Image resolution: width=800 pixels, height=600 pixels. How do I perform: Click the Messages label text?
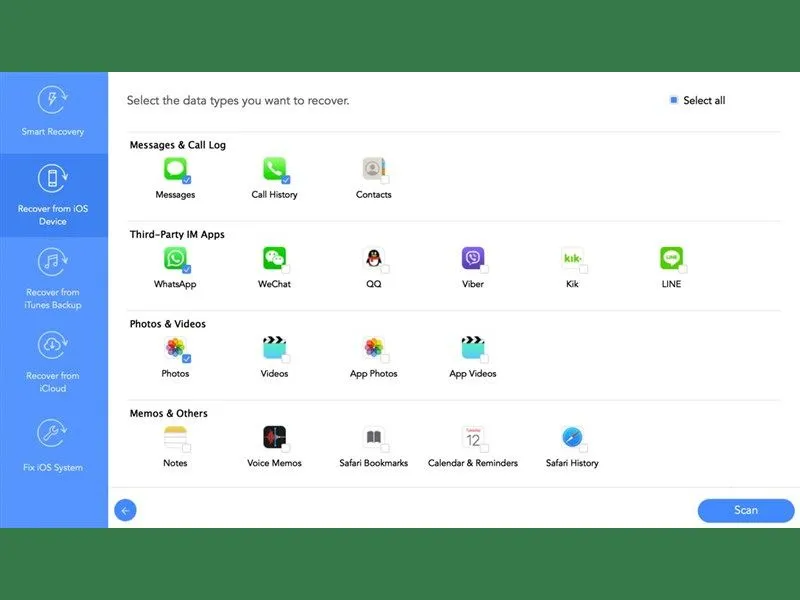(175, 195)
